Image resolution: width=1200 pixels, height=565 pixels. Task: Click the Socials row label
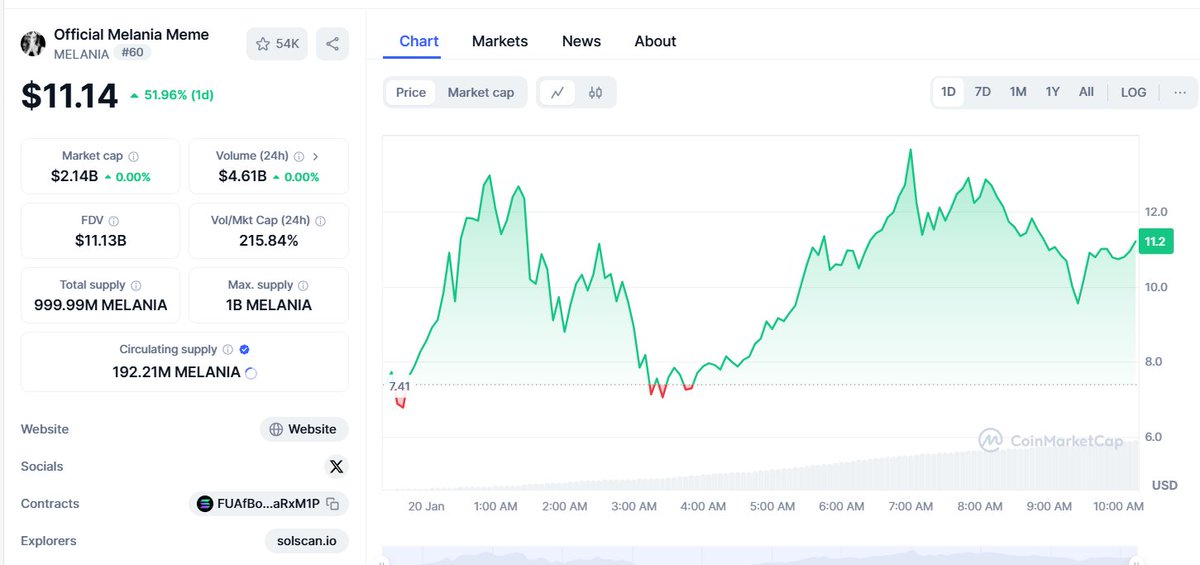pyautogui.click(x=42, y=466)
